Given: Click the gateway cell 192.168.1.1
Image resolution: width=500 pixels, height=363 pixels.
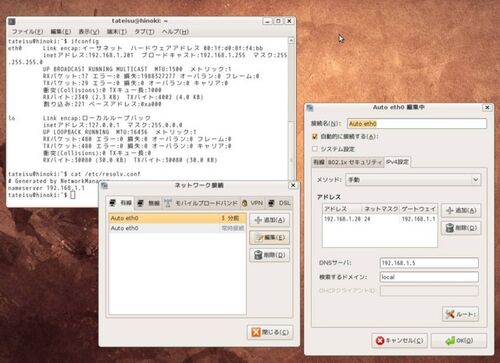Looking at the screenshot, I should pyautogui.click(x=418, y=219).
